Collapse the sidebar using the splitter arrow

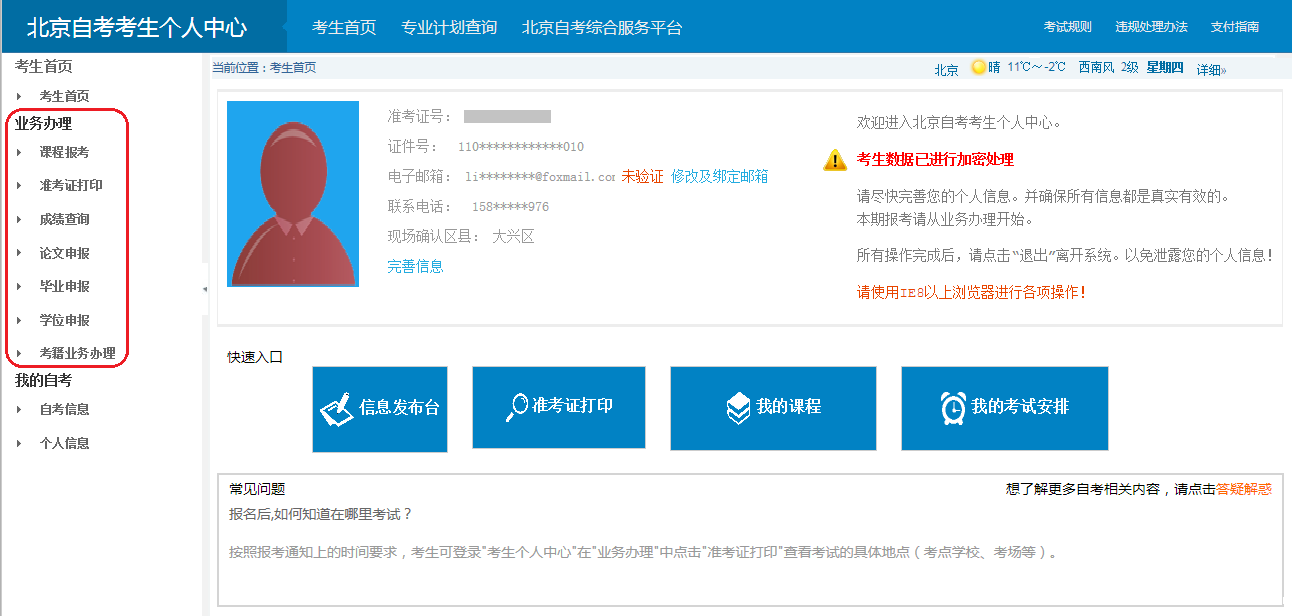click(205, 289)
